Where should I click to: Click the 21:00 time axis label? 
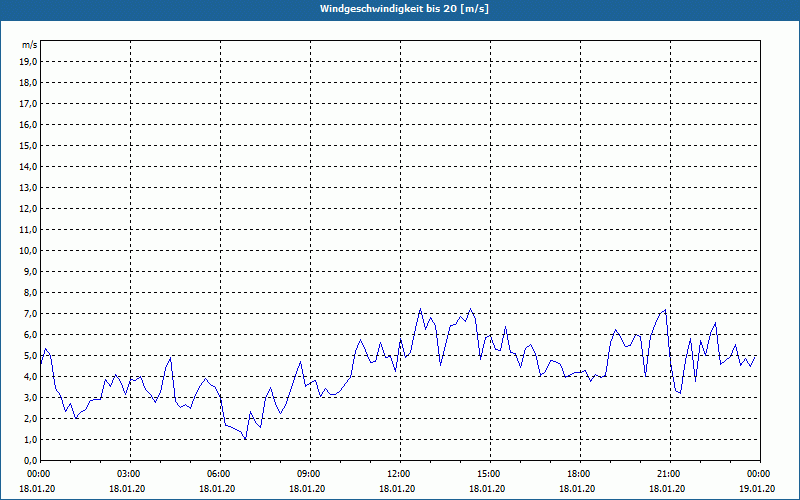pyautogui.click(x=670, y=474)
